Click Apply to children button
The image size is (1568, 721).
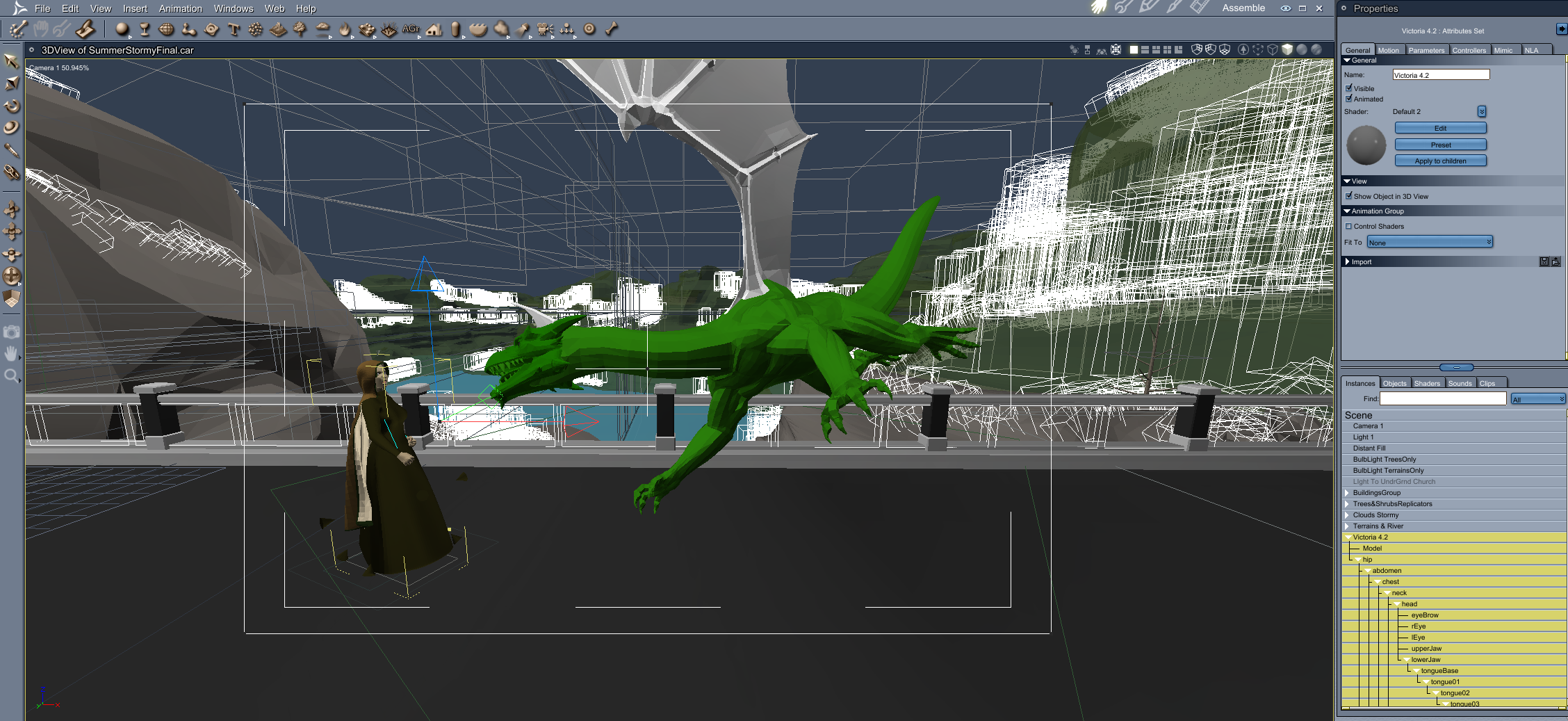(1441, 161)
